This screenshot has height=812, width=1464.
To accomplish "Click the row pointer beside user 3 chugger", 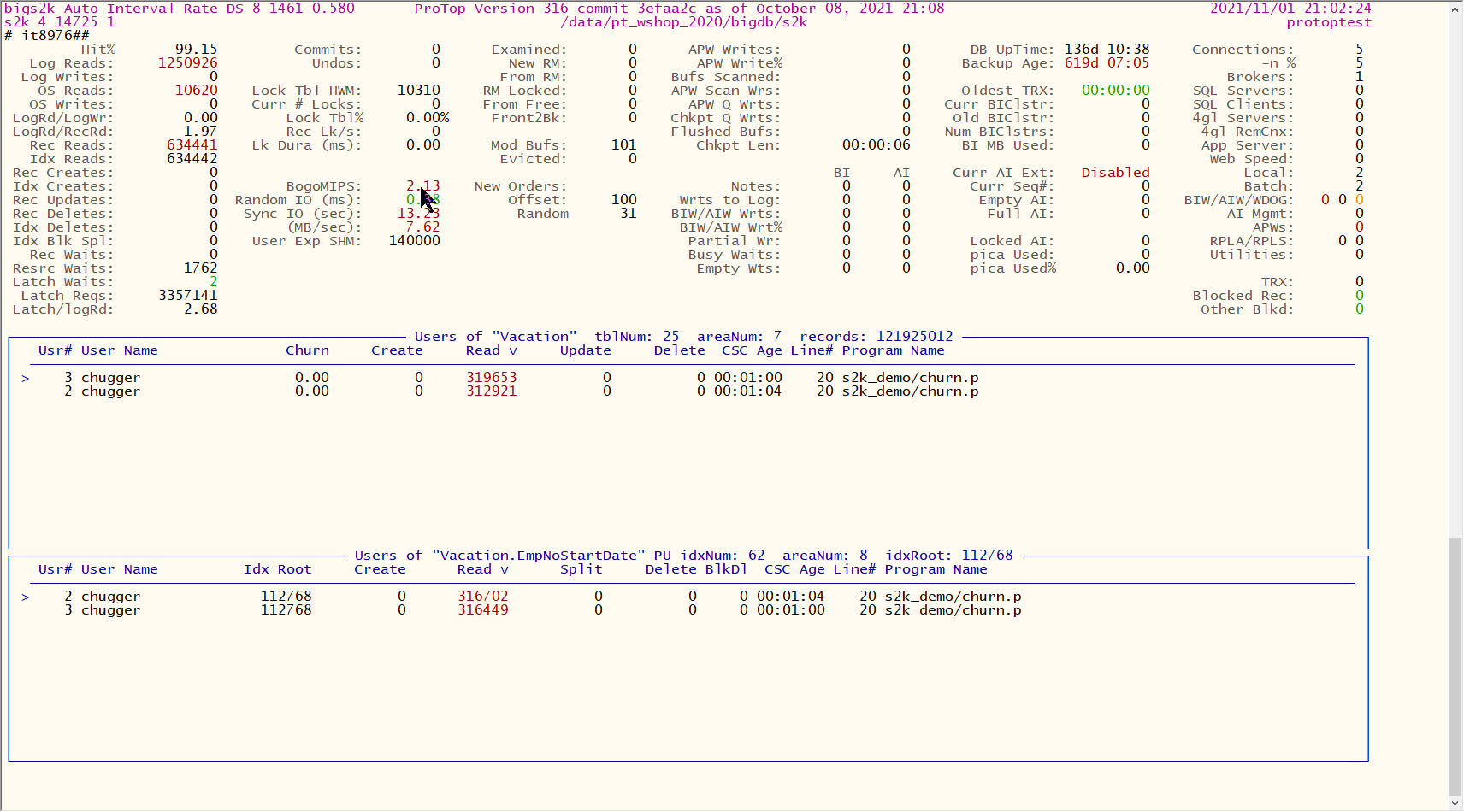I will point(26,378).
